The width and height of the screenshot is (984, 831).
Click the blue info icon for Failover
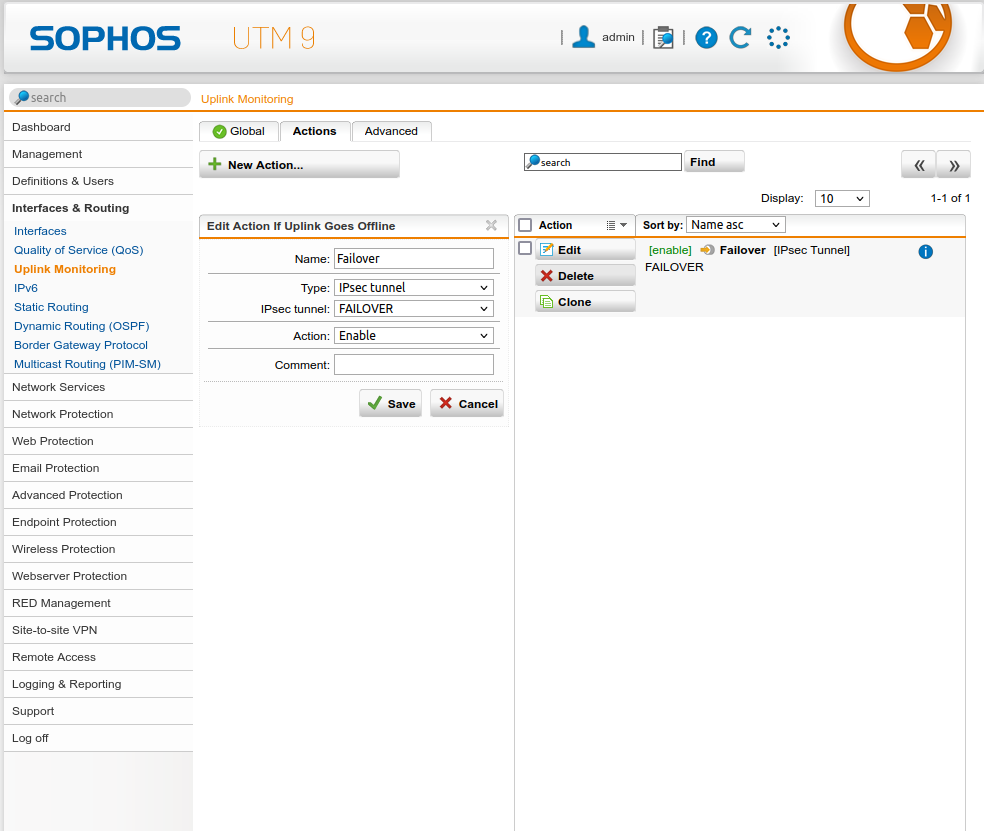925,251
